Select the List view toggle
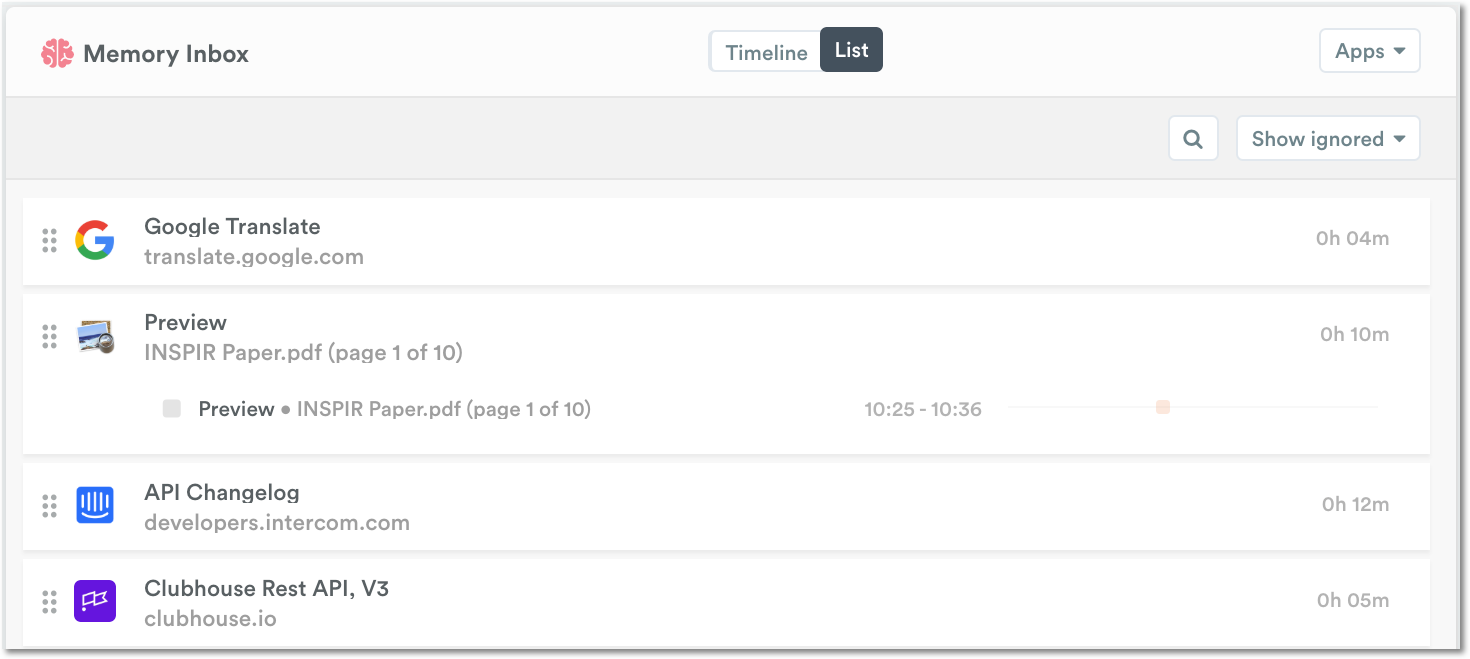1470x659 pixels. coord(851,50)
